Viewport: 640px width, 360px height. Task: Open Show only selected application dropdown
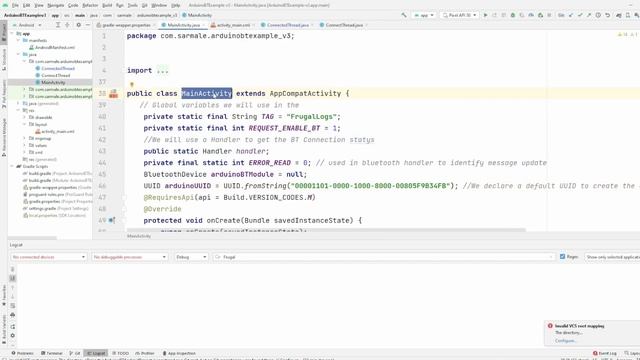(612, 257)
